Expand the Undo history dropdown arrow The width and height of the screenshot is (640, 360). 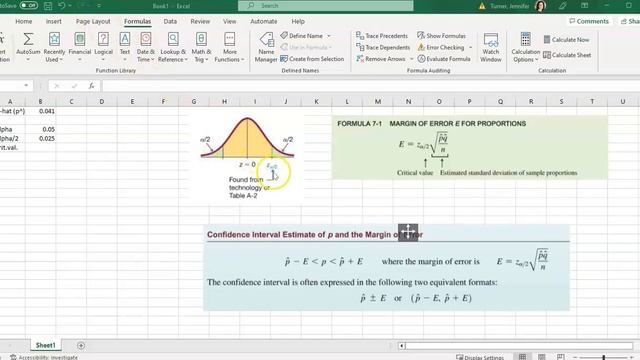click(x=71, y=6)
